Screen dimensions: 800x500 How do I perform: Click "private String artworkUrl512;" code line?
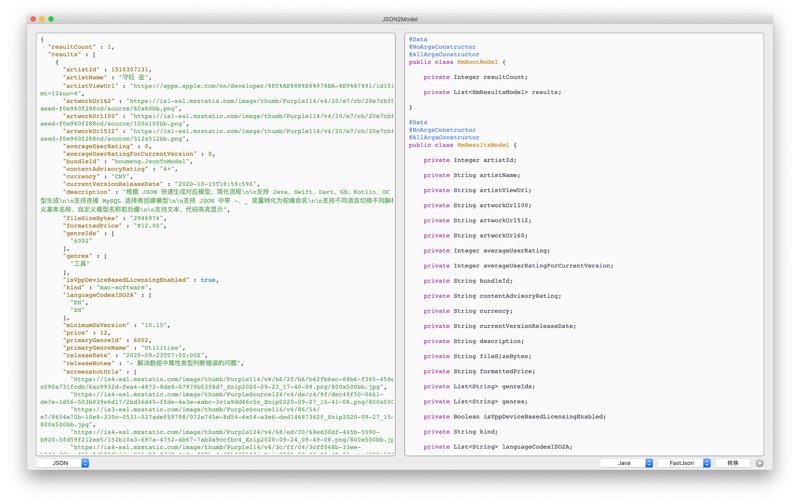pos(478,221)
